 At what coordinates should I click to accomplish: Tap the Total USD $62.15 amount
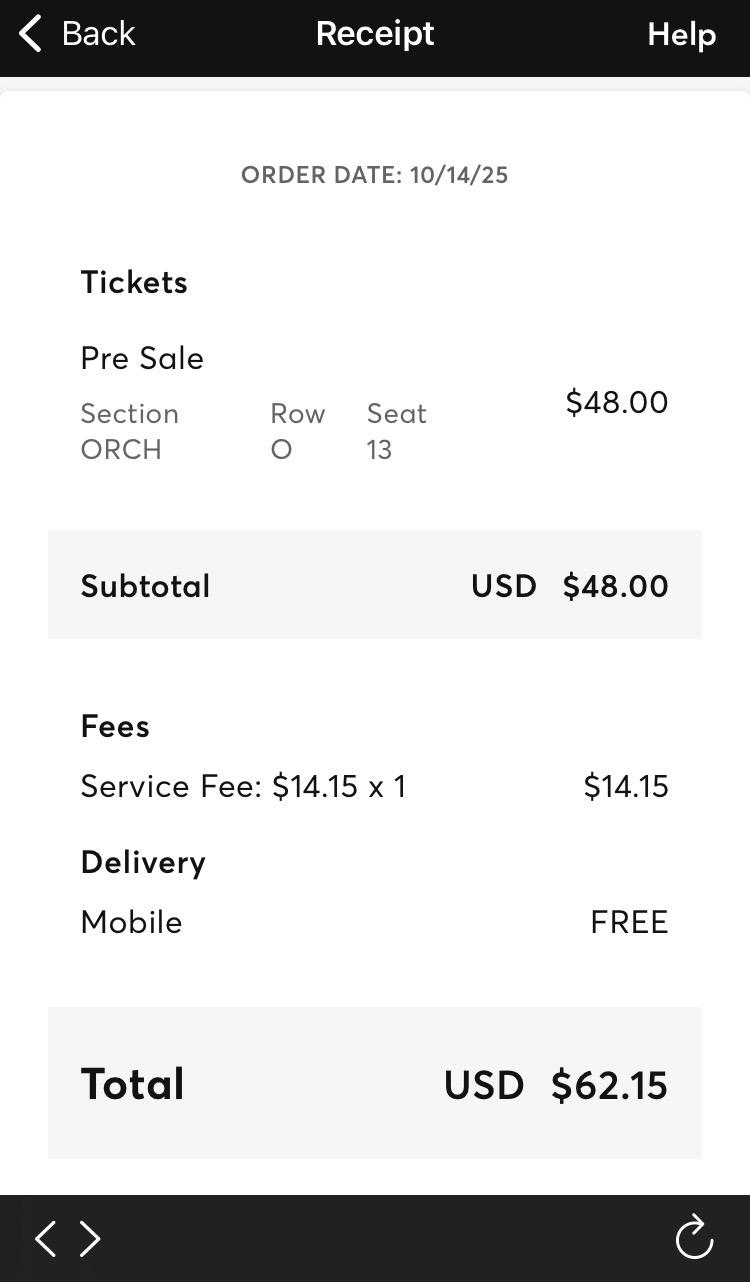[x=556, y=1085]
